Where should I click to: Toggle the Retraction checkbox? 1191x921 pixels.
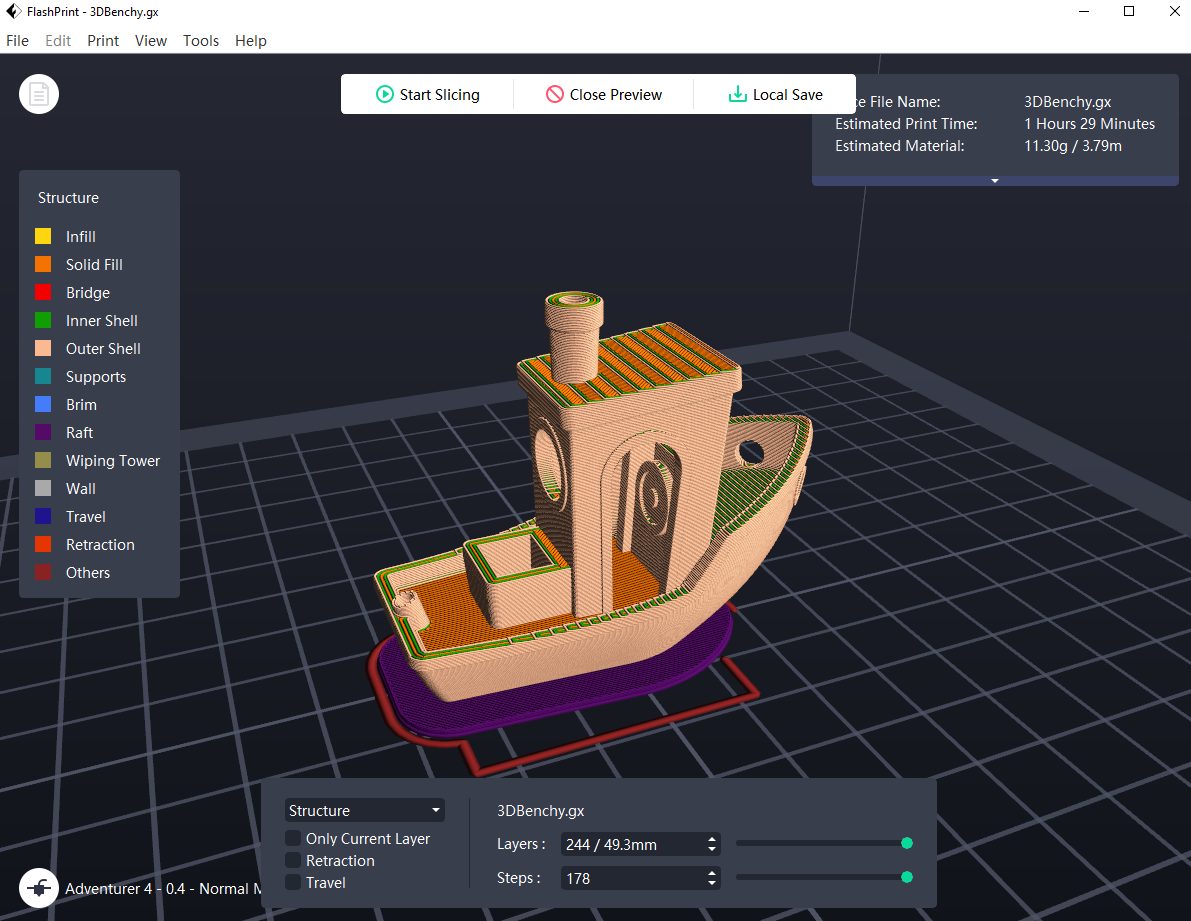tap(292, 860)
